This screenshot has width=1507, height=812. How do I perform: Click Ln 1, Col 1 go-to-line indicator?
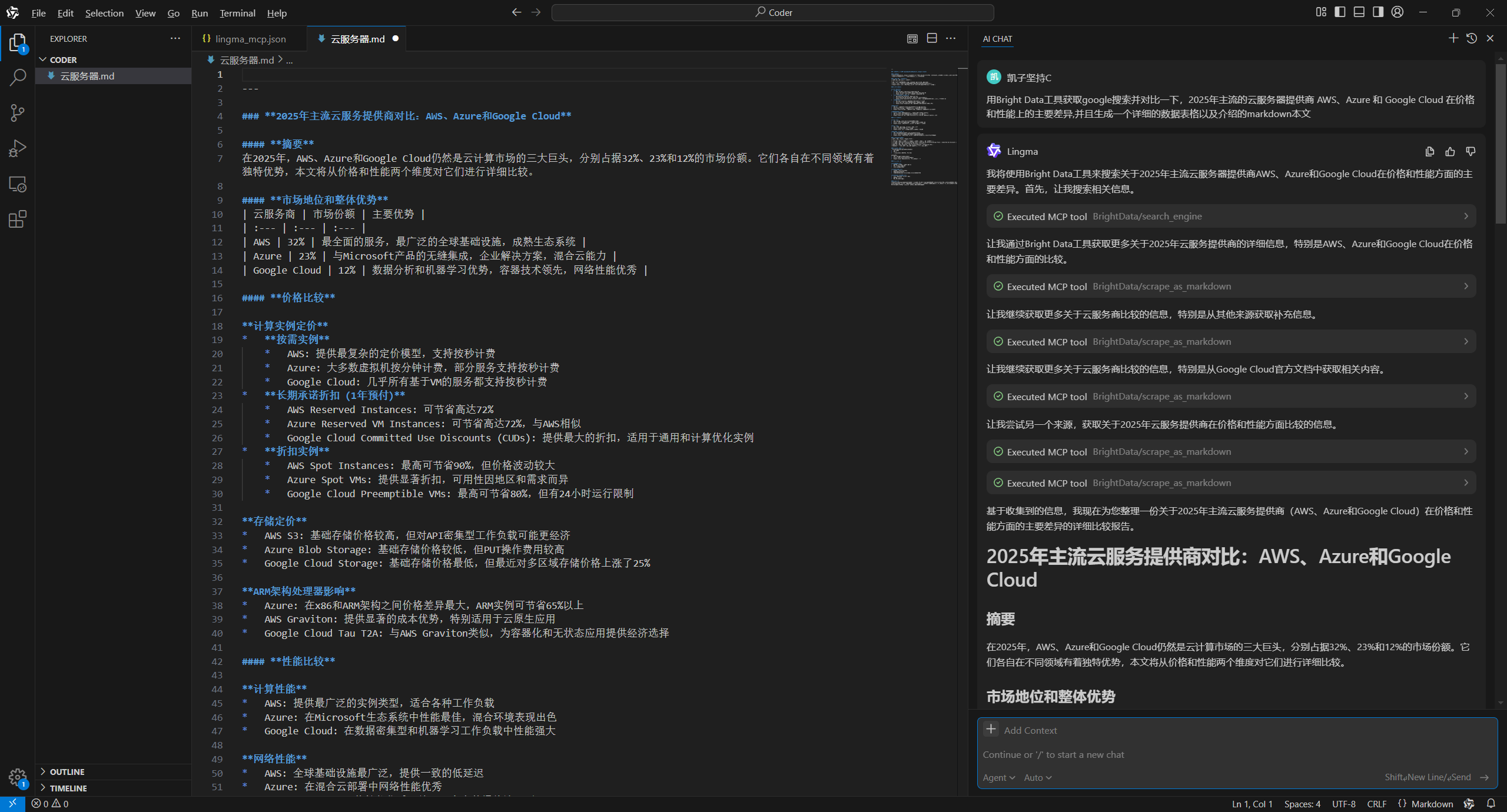[1252, 804]
